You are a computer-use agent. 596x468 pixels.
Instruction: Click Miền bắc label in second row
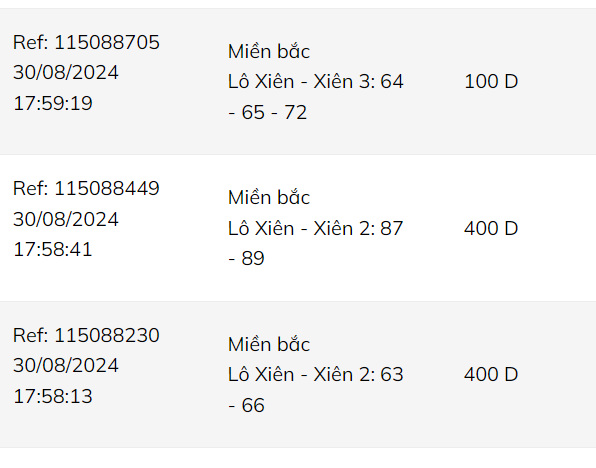click(x=269, y=197)
